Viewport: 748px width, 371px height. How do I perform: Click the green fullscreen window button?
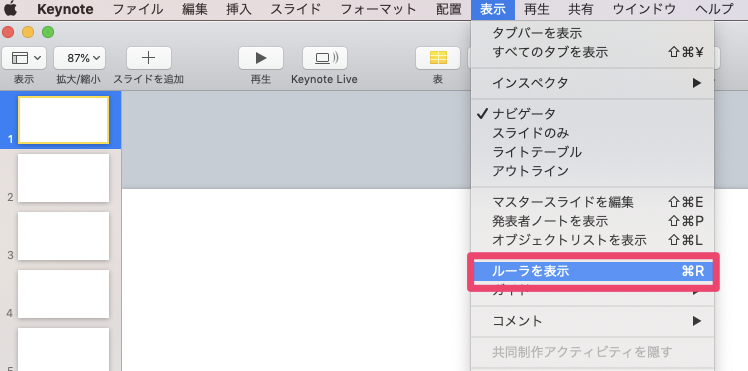(48, 32)
